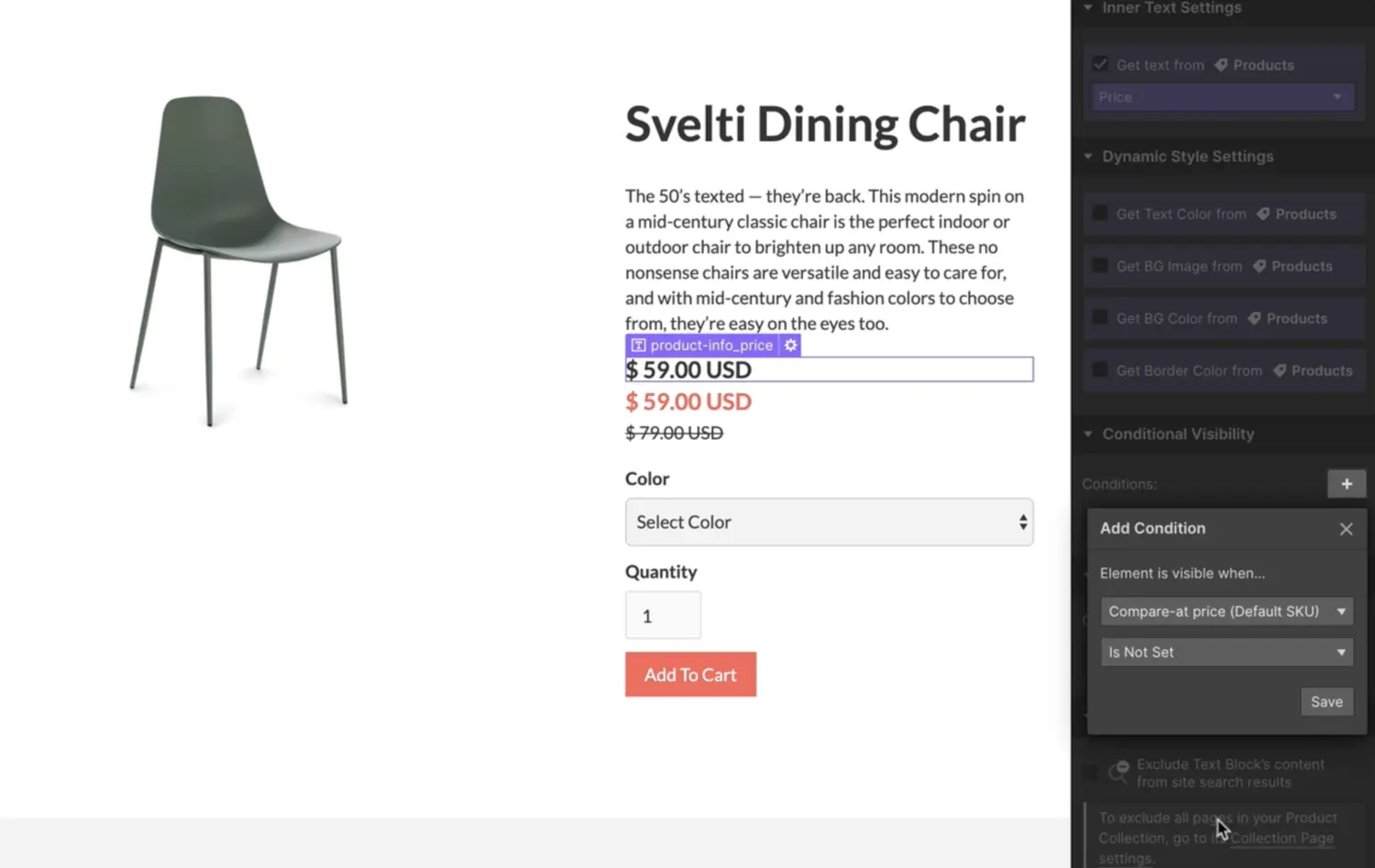Click the search-exclude magnifier icon
This screenshot has width=1375, height=868.
[x=1118, y=772]
